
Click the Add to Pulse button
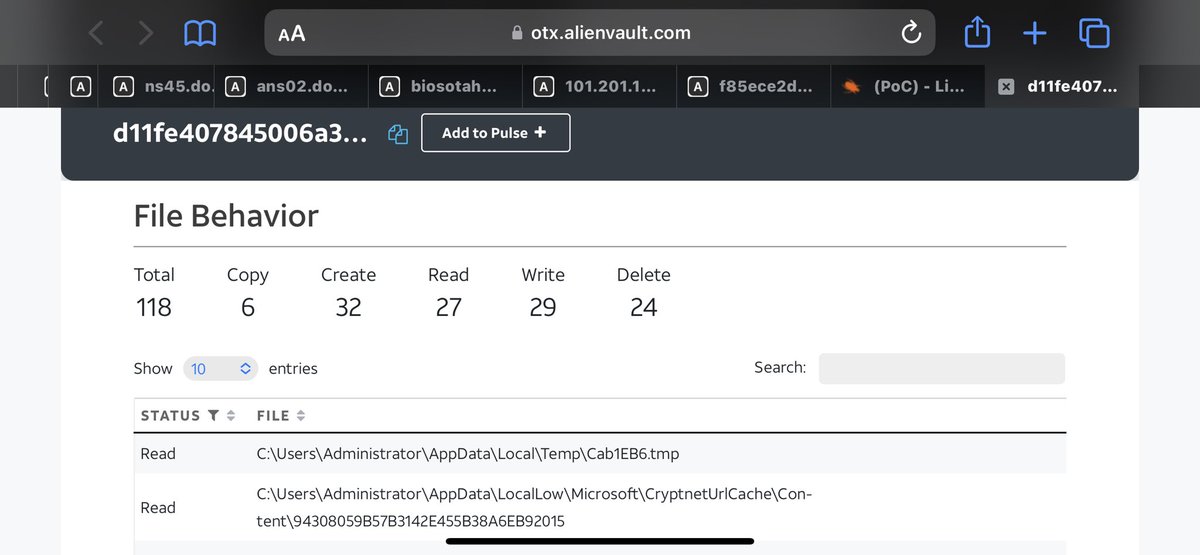[495, 133]
